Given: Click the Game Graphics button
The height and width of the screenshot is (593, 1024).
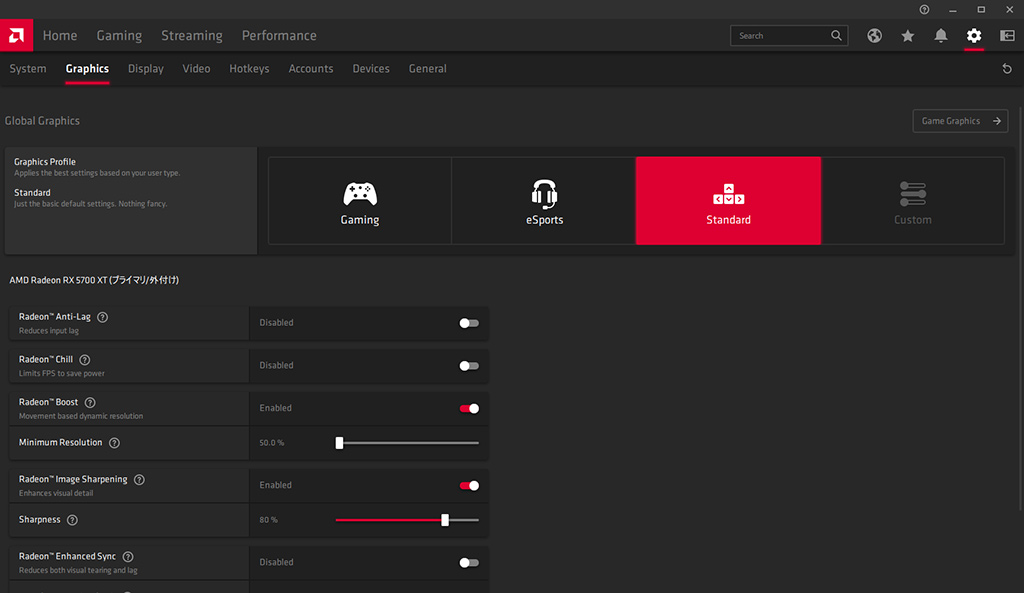Looking at the screenshot, I should tap(960, 121).
